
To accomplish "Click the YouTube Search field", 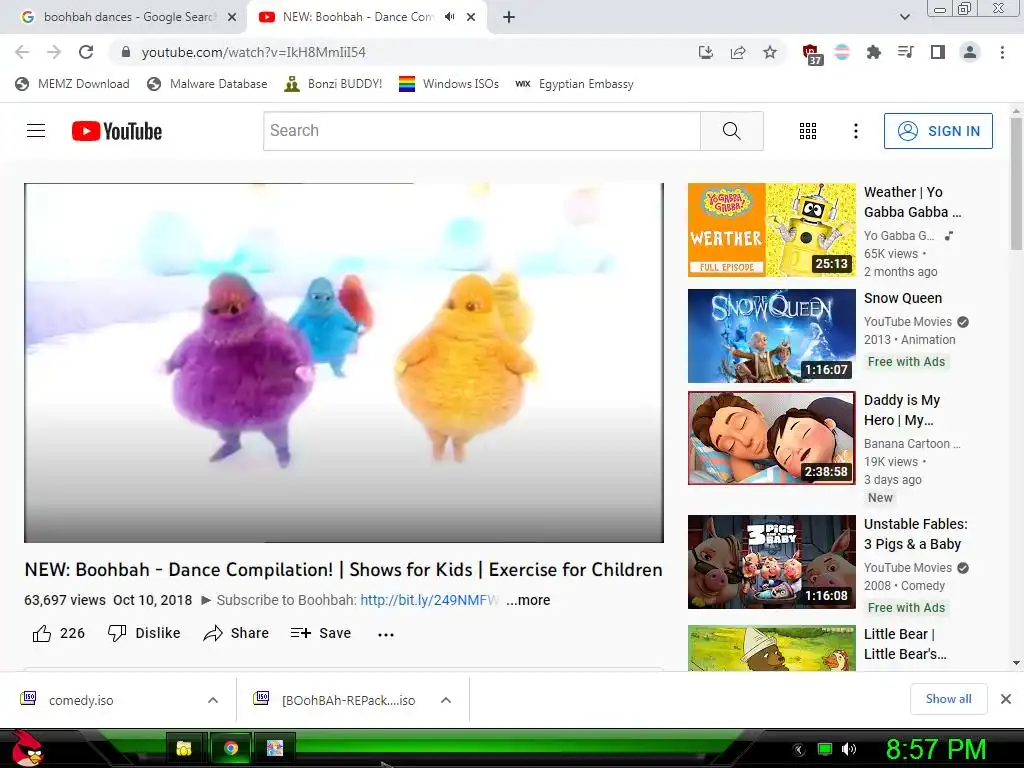I will (482, 131).
